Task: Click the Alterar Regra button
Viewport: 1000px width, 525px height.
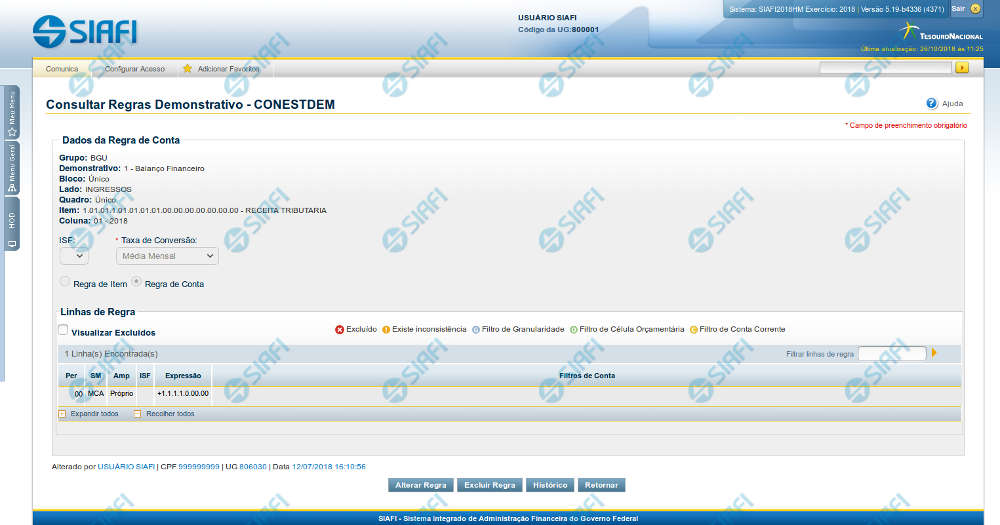Action: 421,485
